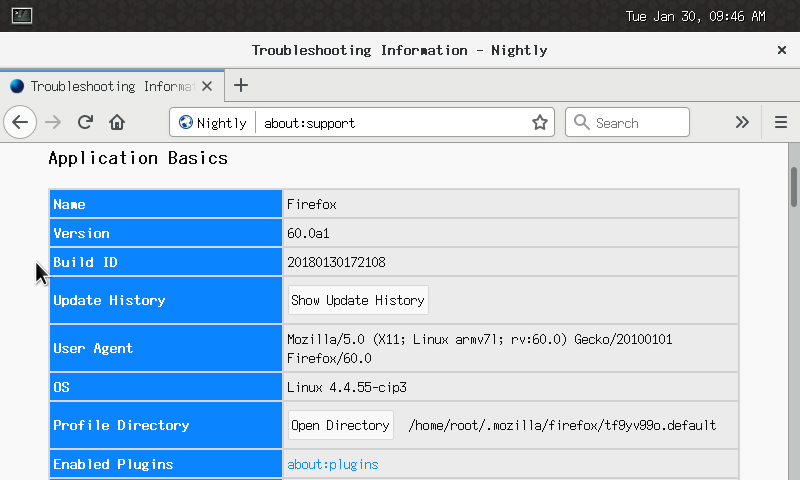This screenshot has width=800, height=480.
Task: Open the hamburger application menu
Action: 781,122
